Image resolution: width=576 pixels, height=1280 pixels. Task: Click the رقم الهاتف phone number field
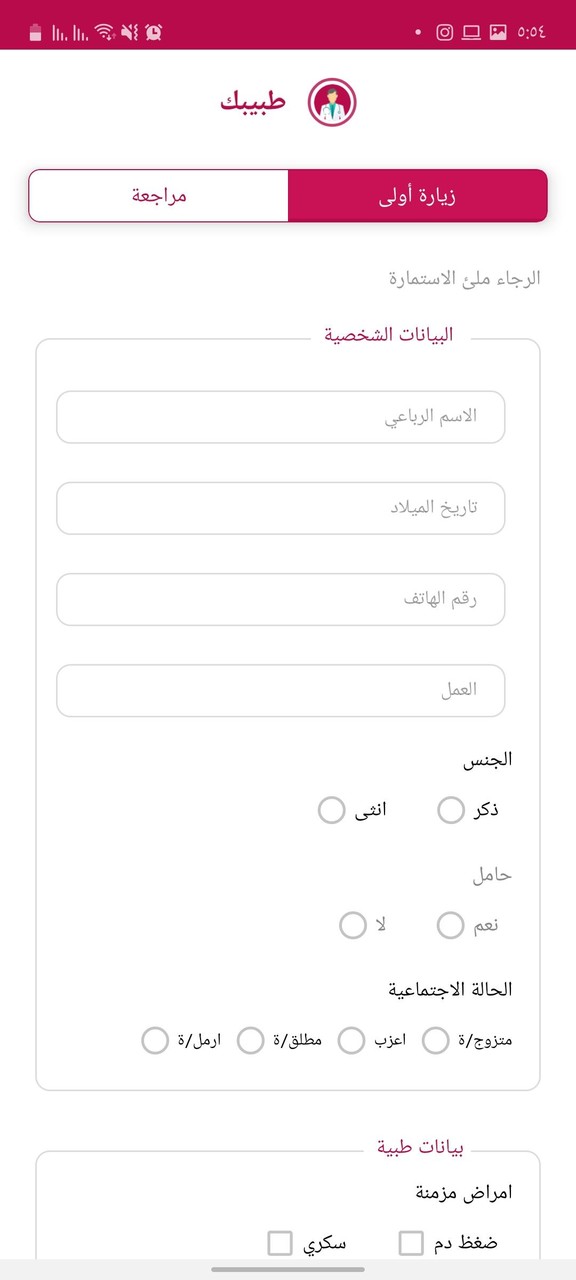point(281,599)
